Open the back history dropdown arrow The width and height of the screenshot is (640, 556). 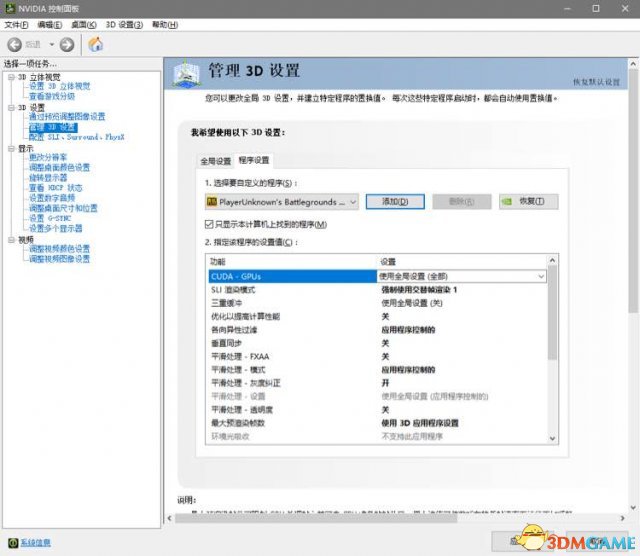[52, 44]
